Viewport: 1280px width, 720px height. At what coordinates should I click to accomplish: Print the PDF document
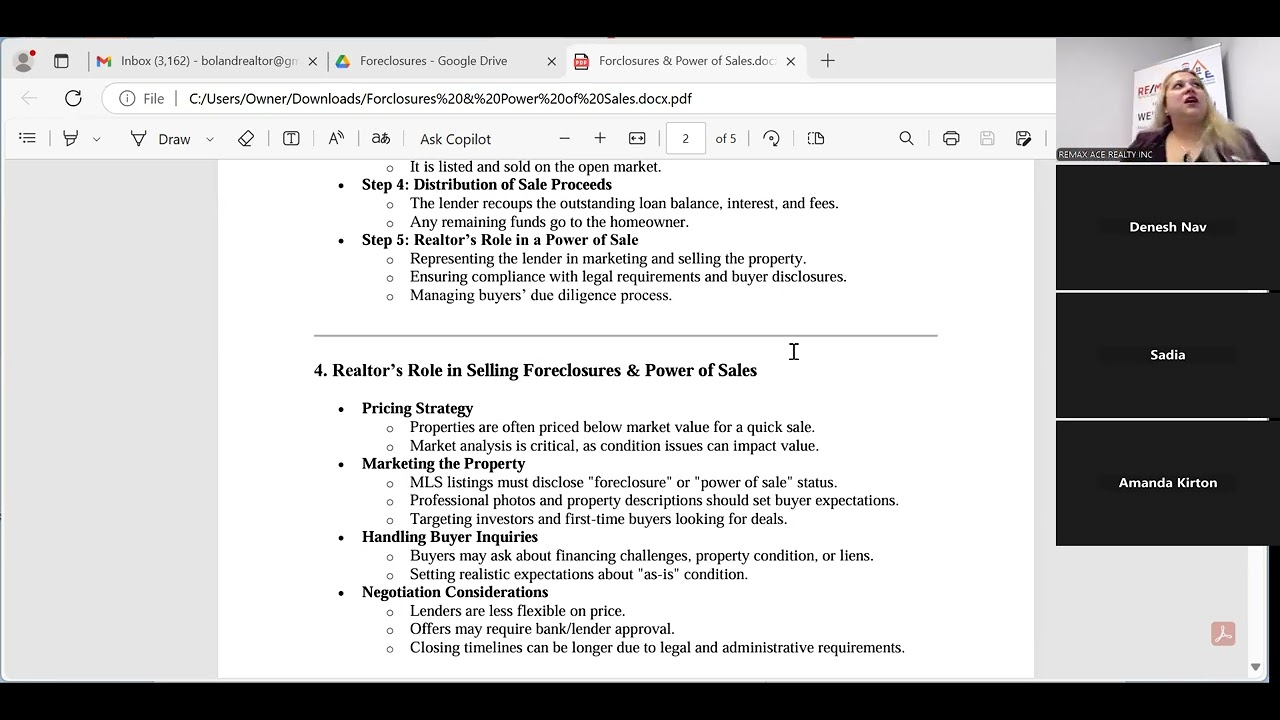click(951, 138)
